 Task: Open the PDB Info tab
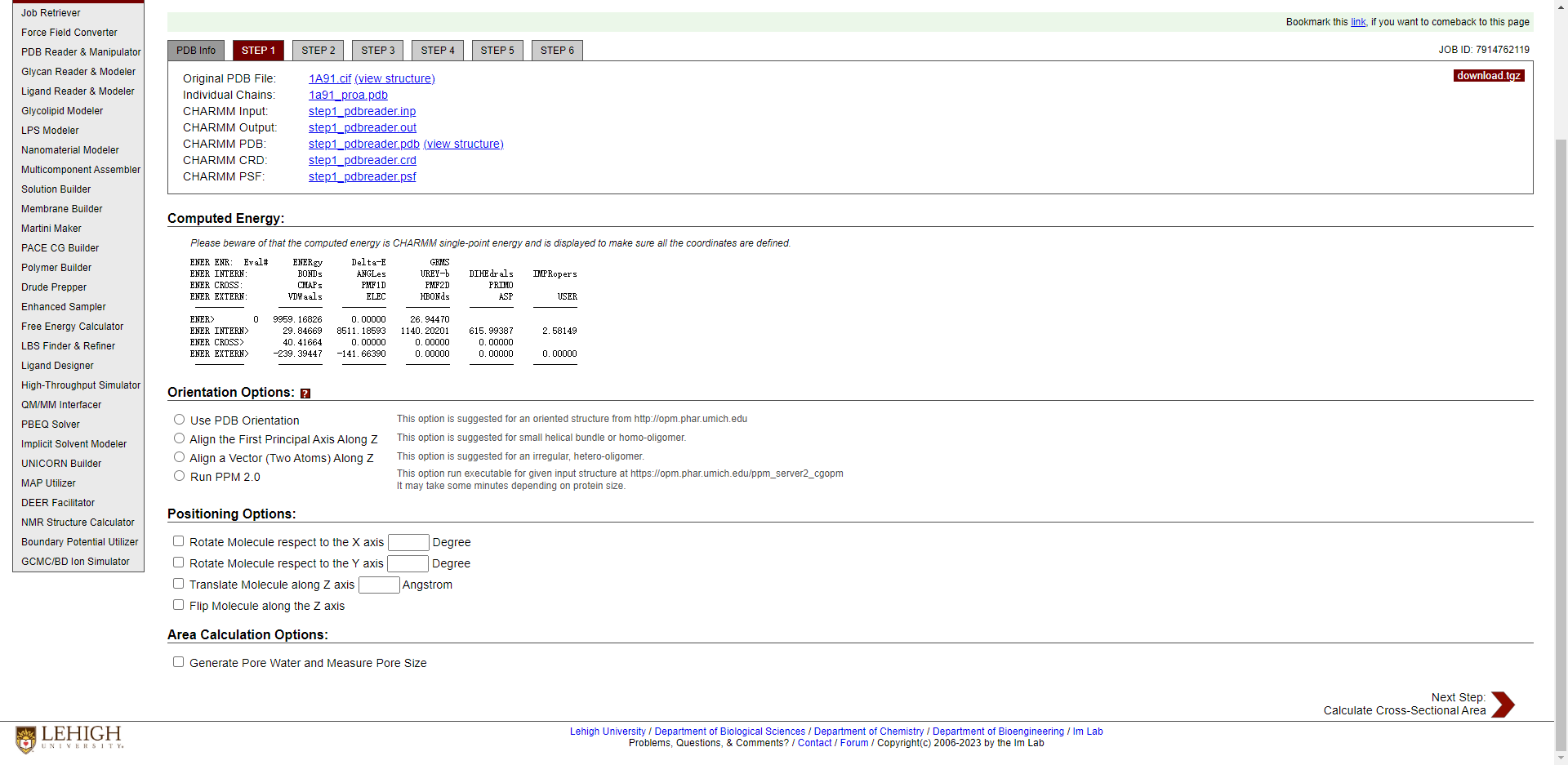click(195, 50)
